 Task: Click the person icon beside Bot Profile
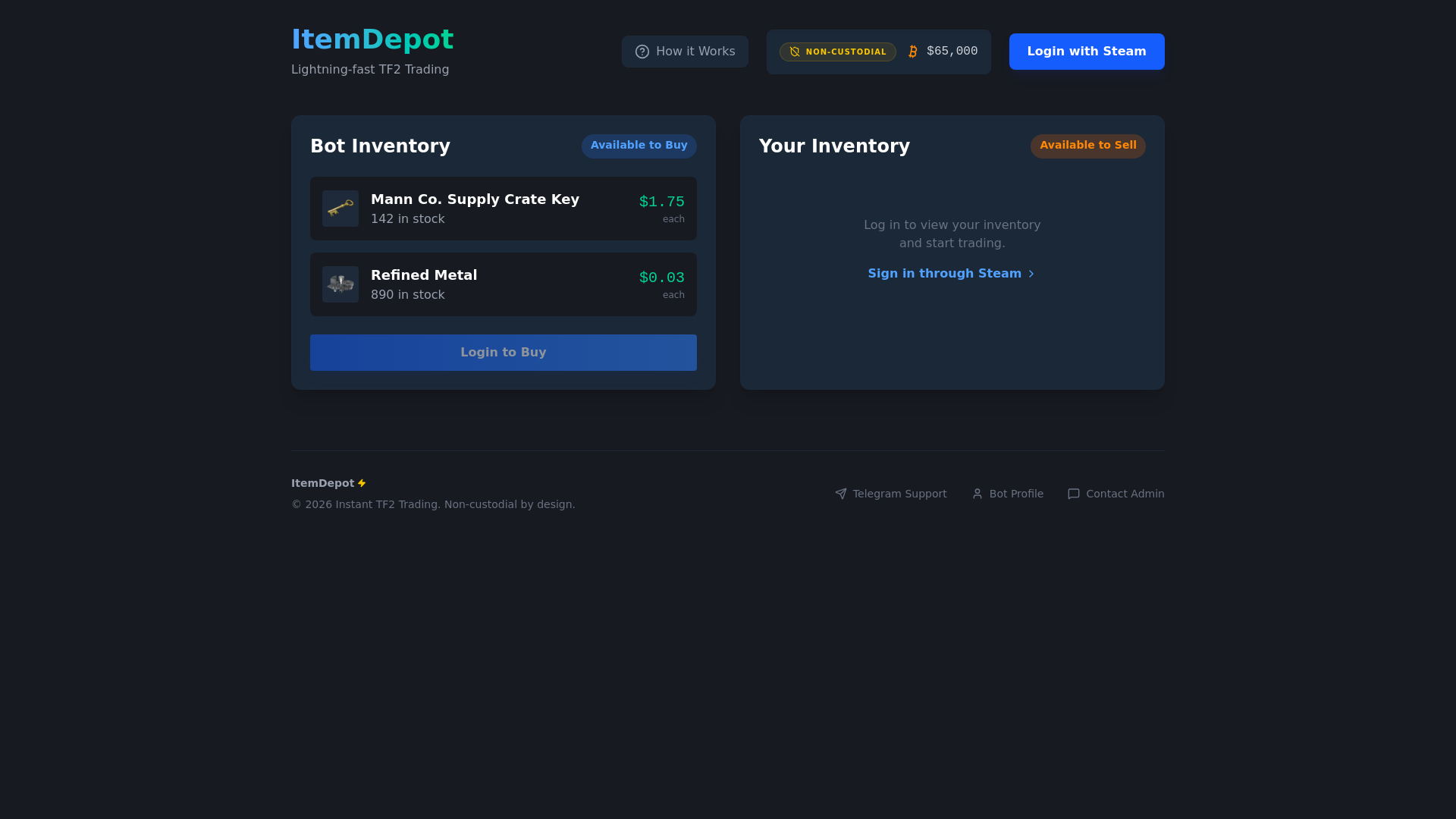(x=977, y=494)
